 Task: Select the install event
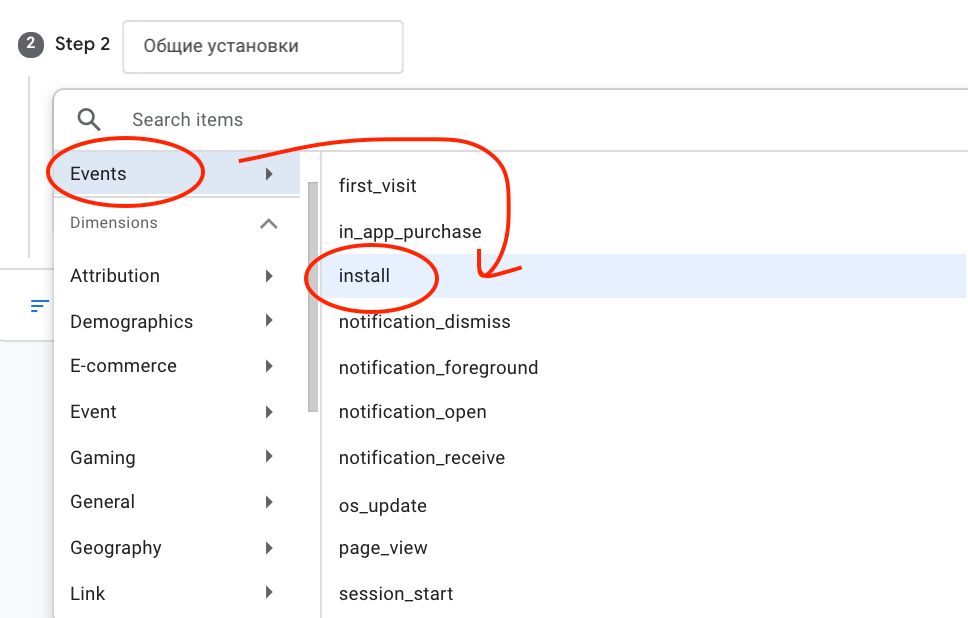pyautogui.click(x=365, y=276)
